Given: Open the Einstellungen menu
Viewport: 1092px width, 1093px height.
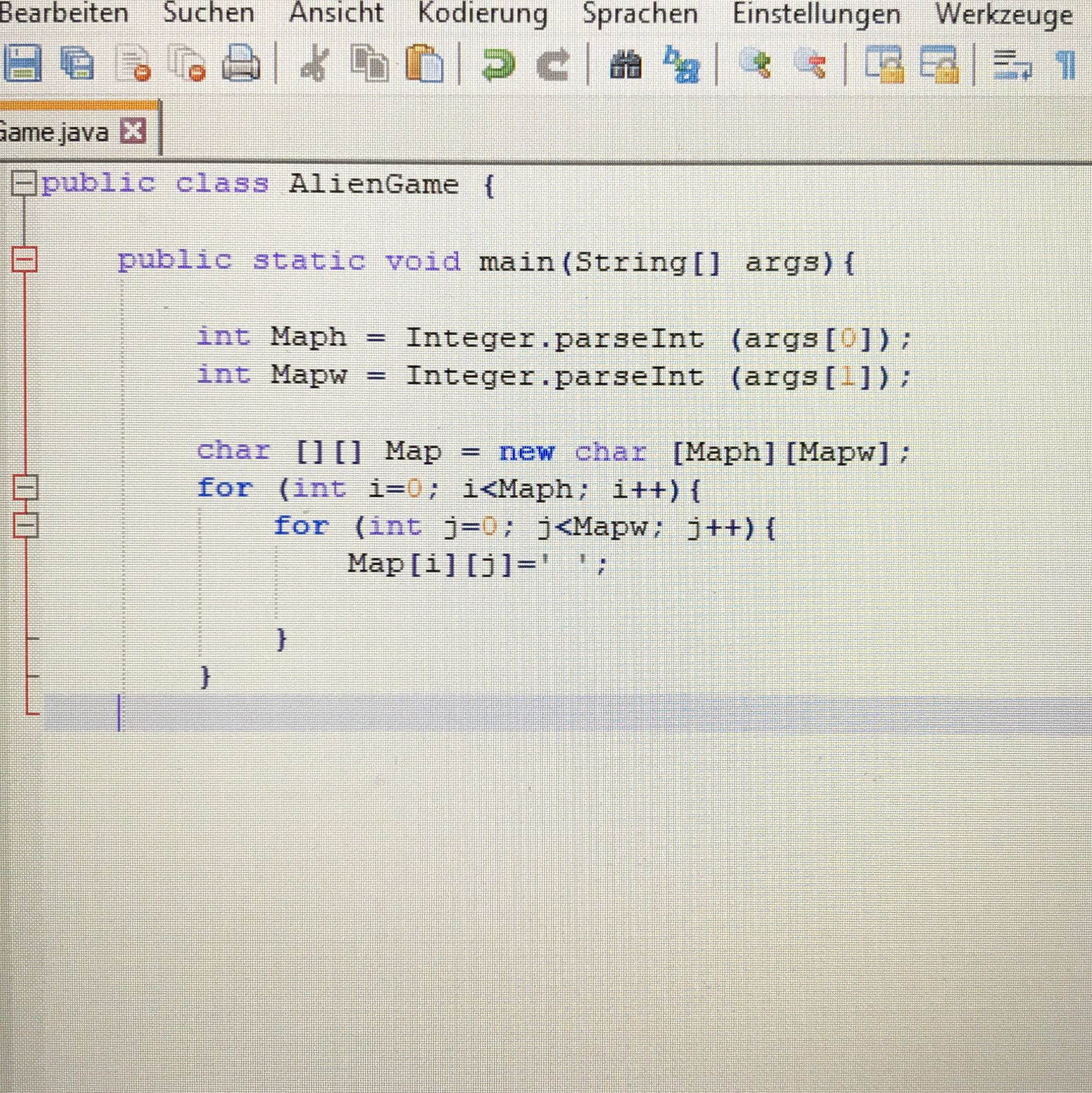Looking at the screenshot, I should coord(816,14).
